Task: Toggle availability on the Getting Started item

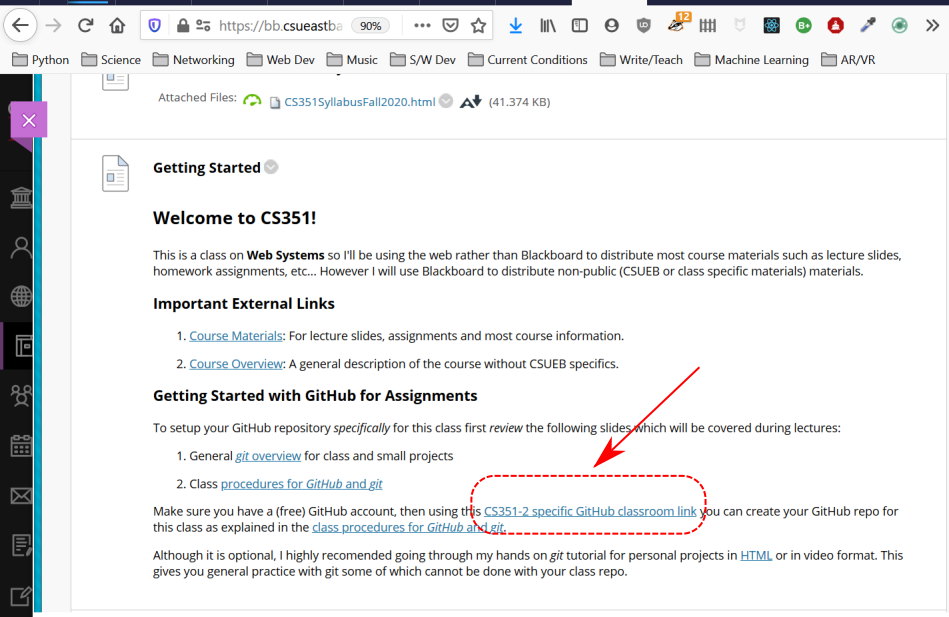Action: [270, 167]
